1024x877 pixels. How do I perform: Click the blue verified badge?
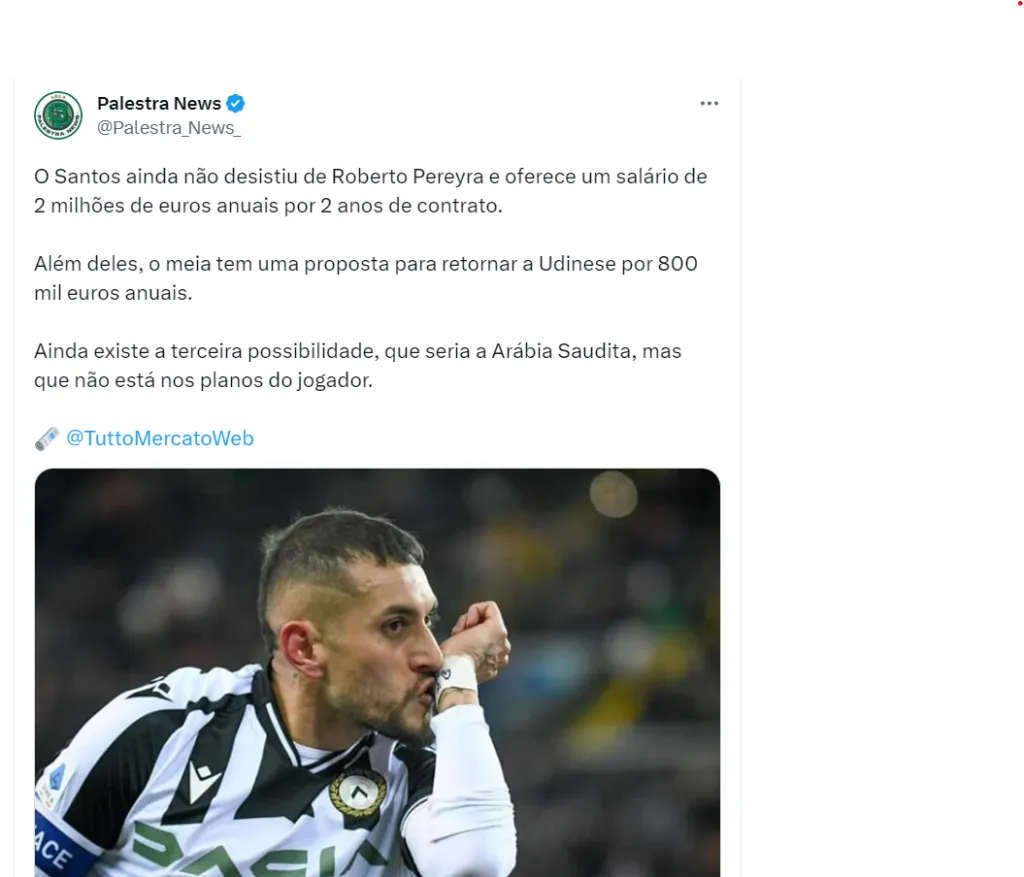(x=236, y=103)
